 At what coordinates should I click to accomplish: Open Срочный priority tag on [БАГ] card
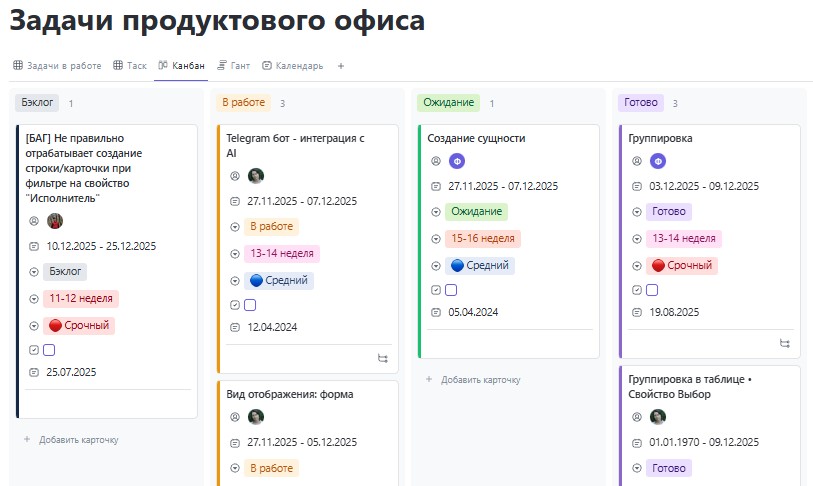point(79,325)
